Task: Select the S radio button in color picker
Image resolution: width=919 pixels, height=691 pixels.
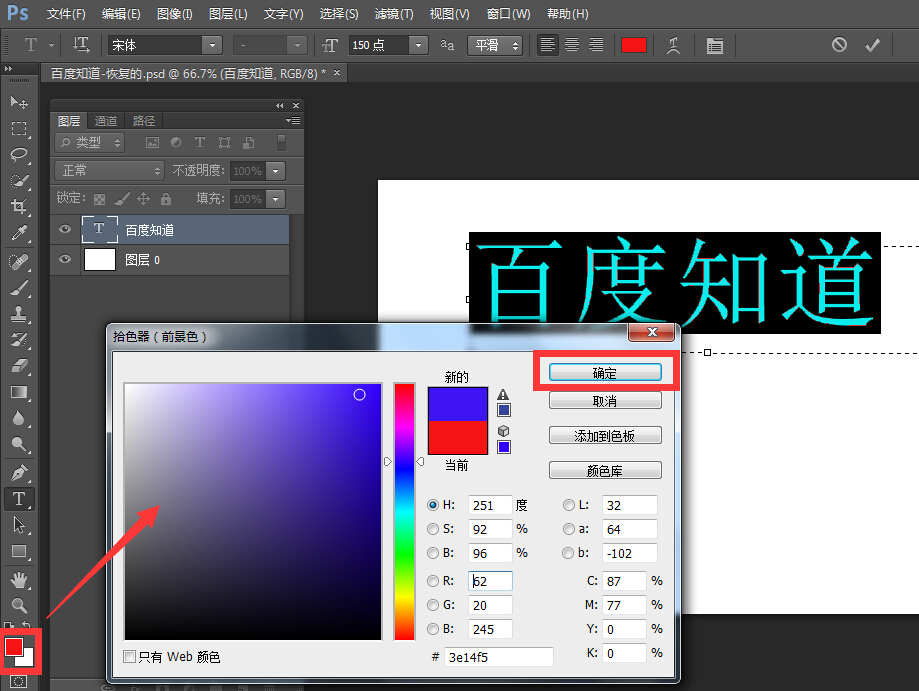Action: [432, 529]
